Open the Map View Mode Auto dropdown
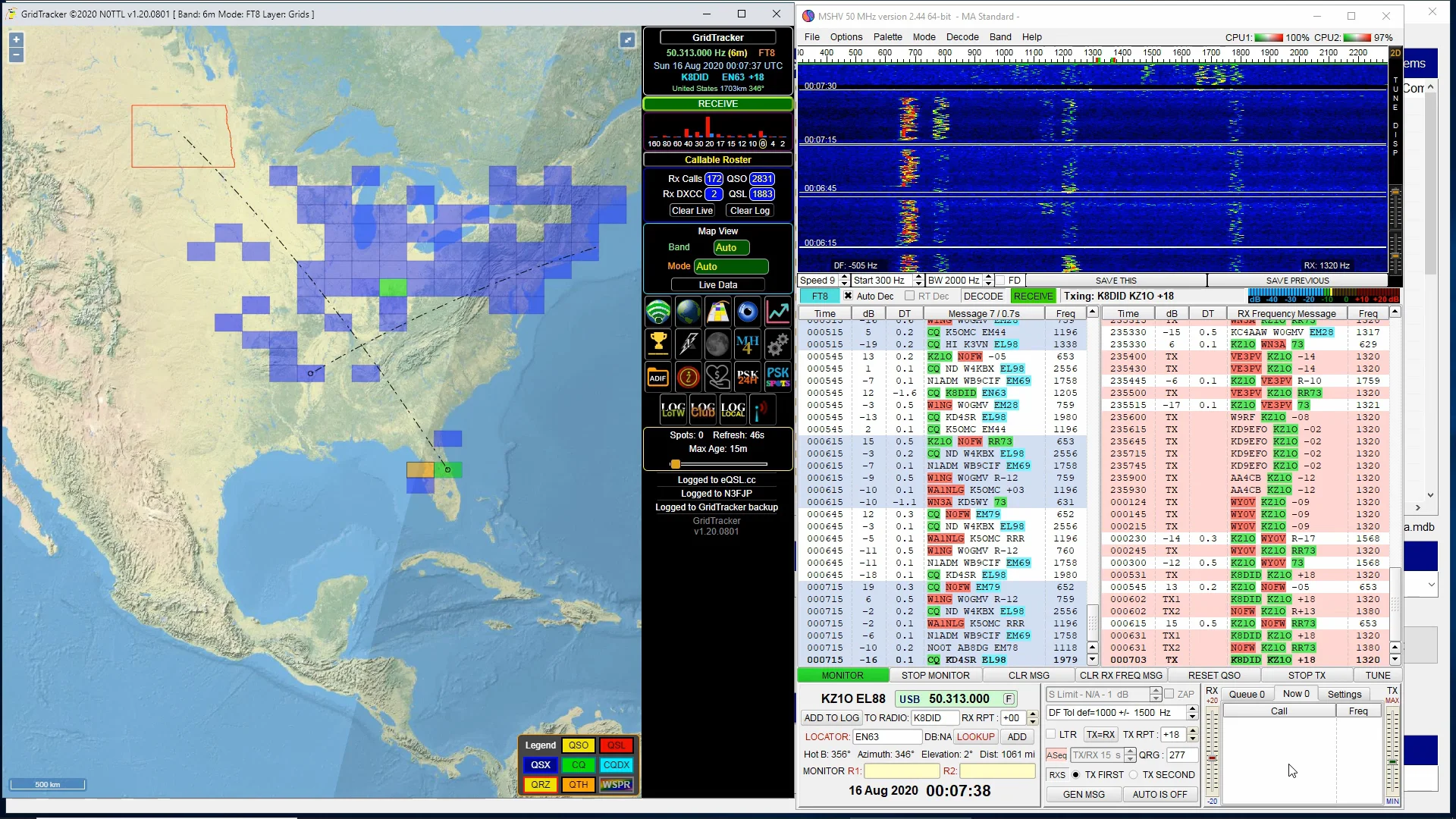Screen dimensions: 1456x819 [731, 267]
